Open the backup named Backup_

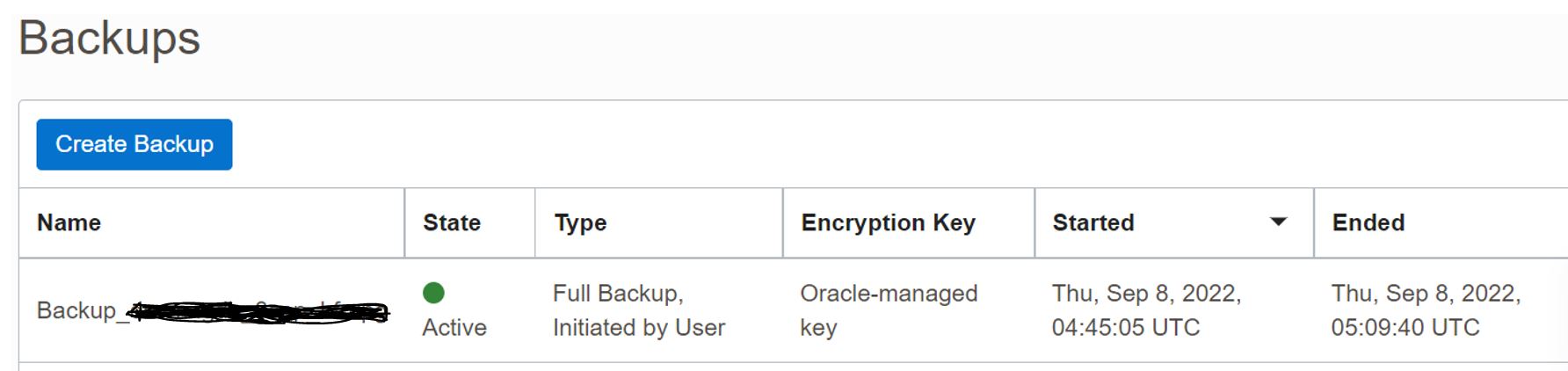212,310
